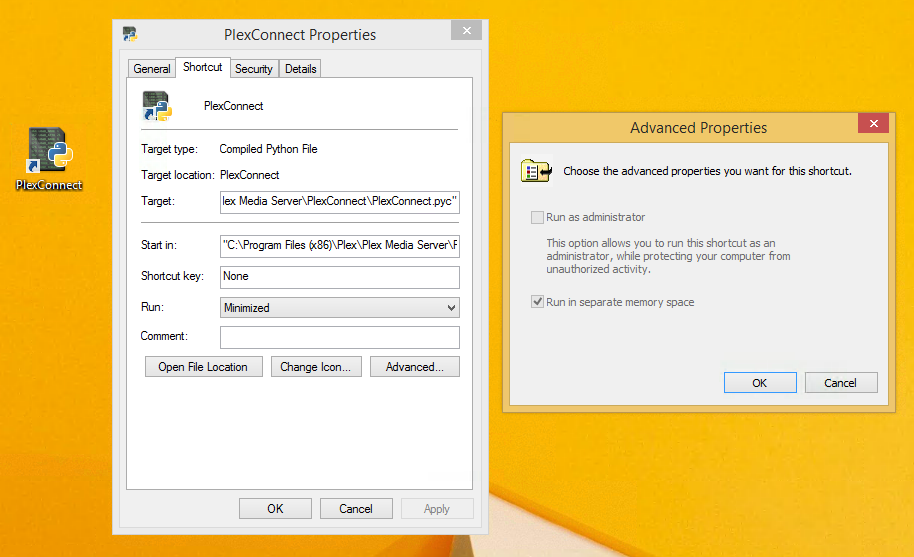The height and width of the screenshot is (557, 914).
Task: Open the Run mode dropdown
Action: pos(340,308)
